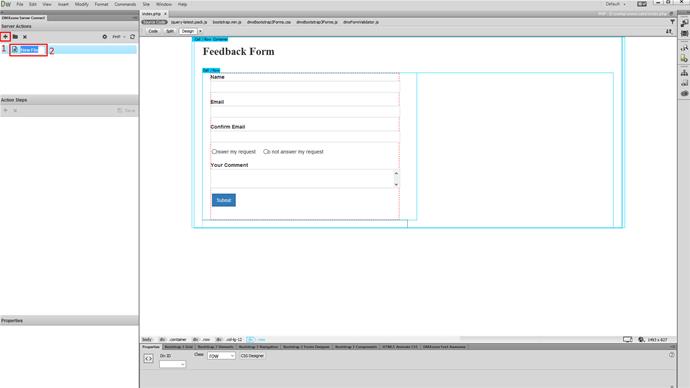Expand the dropdown arrow next to Design
The width and height of the screenshot is (690, 388).
click(x=200, y=31)
